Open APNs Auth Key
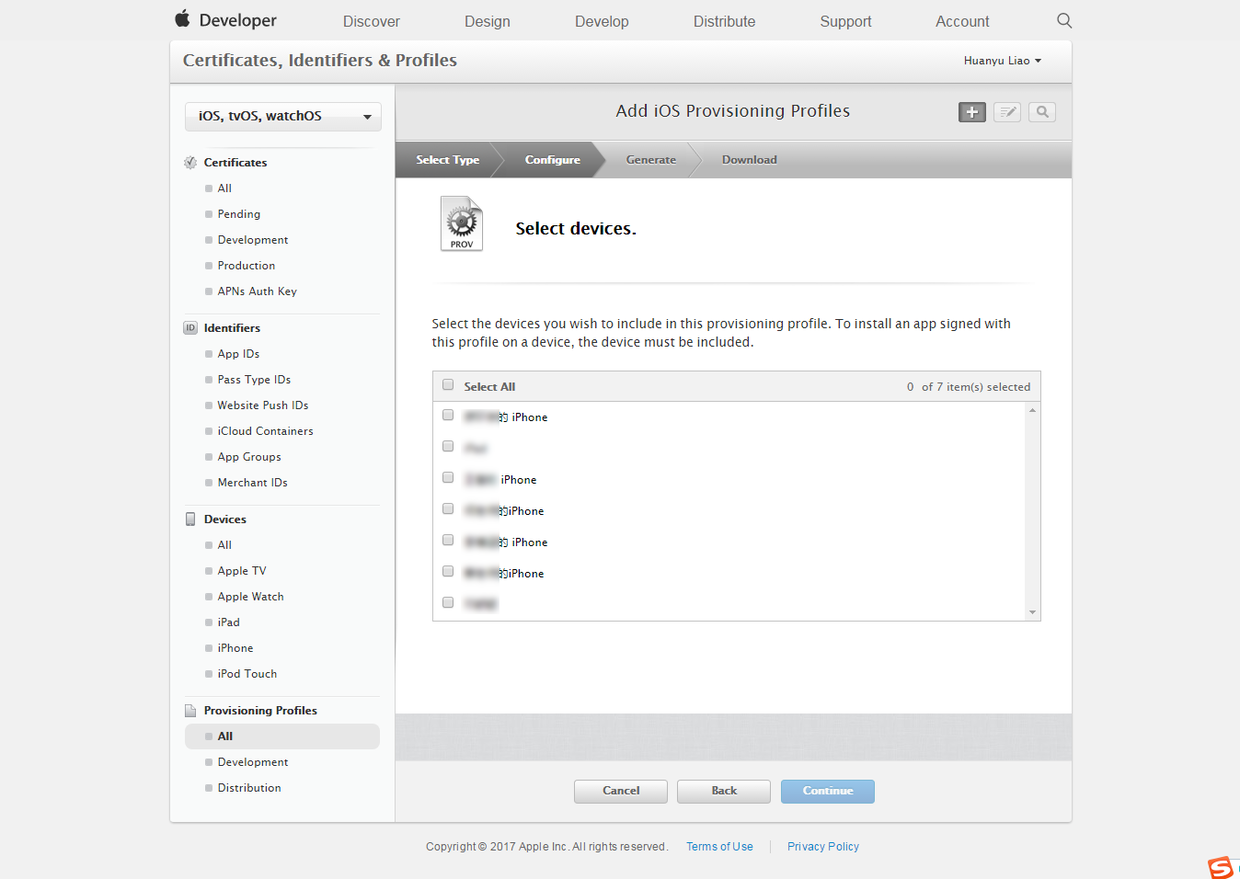1240x879 pixels. (257, 292)
